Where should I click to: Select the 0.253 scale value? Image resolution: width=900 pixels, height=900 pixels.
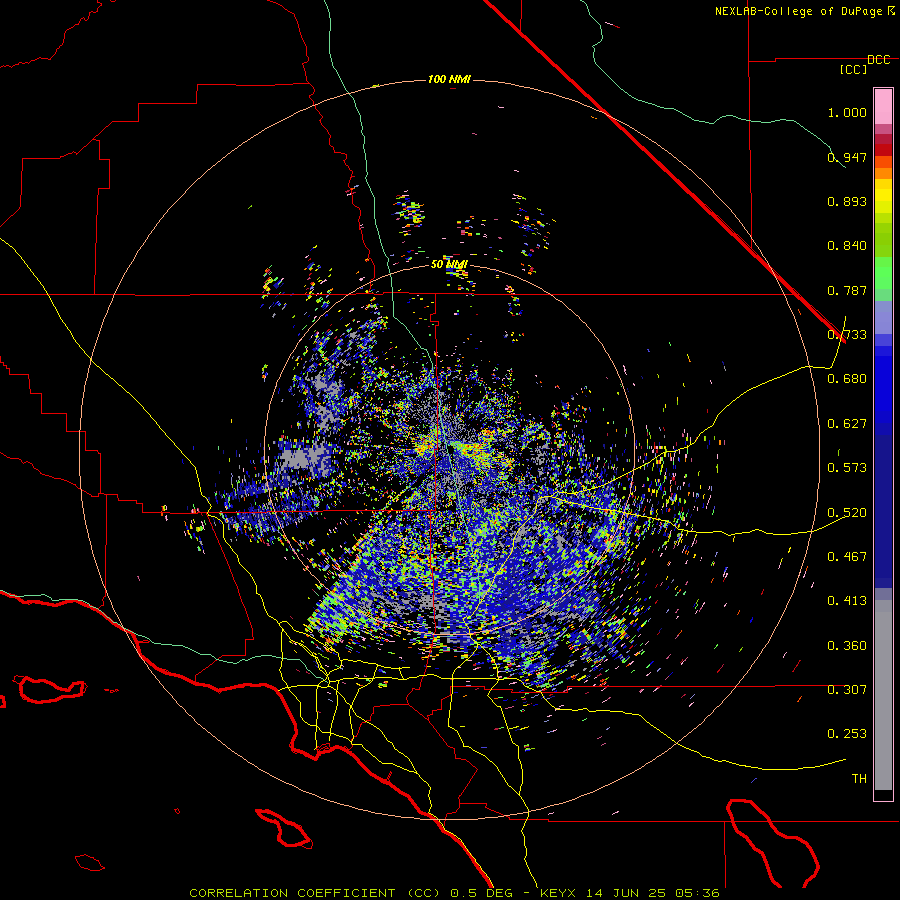847,734
